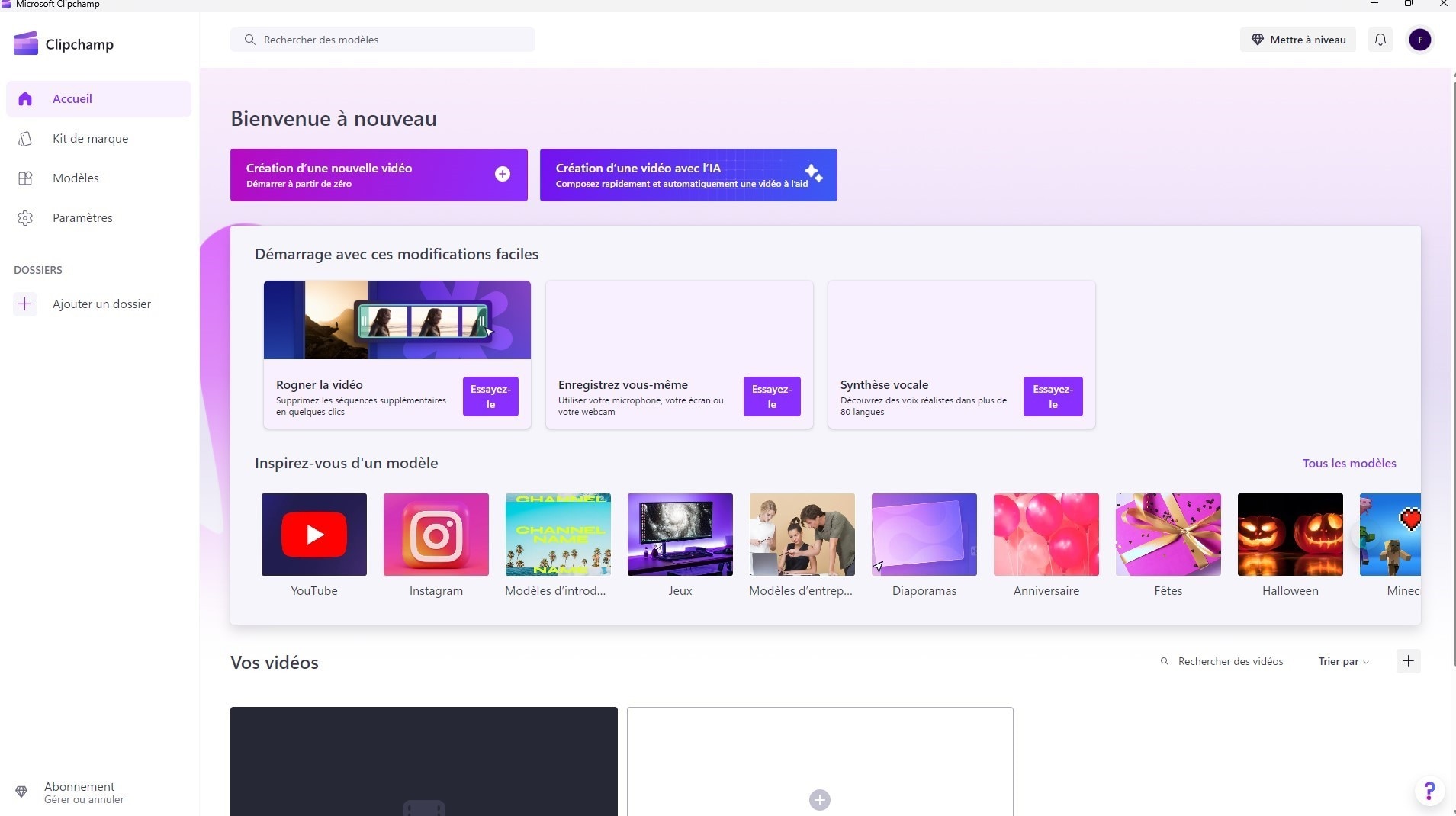Focus the Rechercher des vidéos field
This screenshot has width=1456, height=816.
click(1230, 661)
